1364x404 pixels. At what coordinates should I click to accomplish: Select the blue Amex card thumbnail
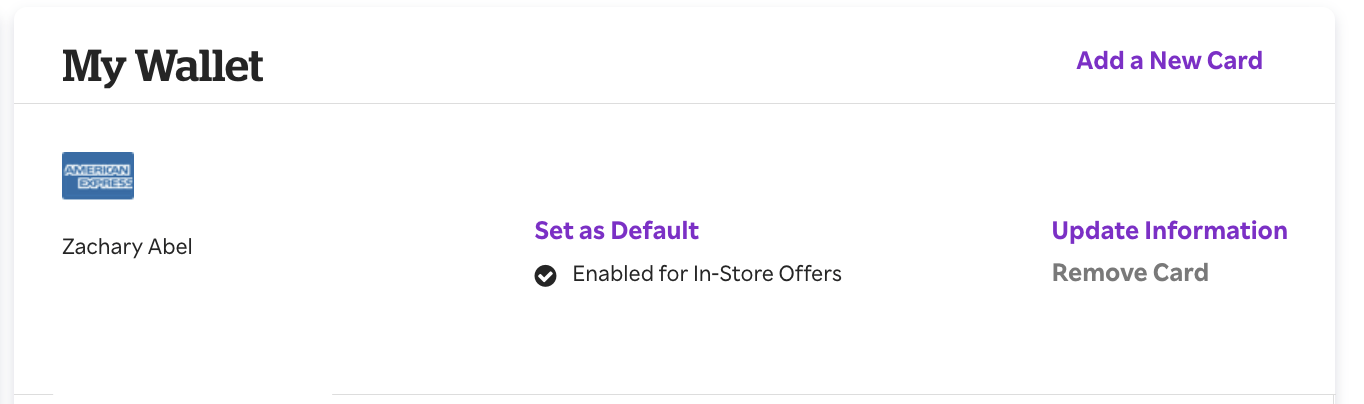(x=98, y=176)
